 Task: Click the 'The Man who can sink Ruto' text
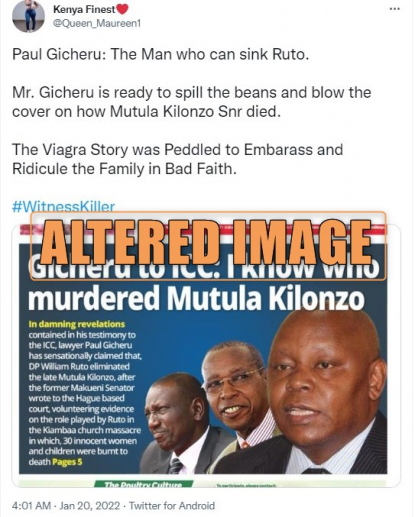click(207, 54)
